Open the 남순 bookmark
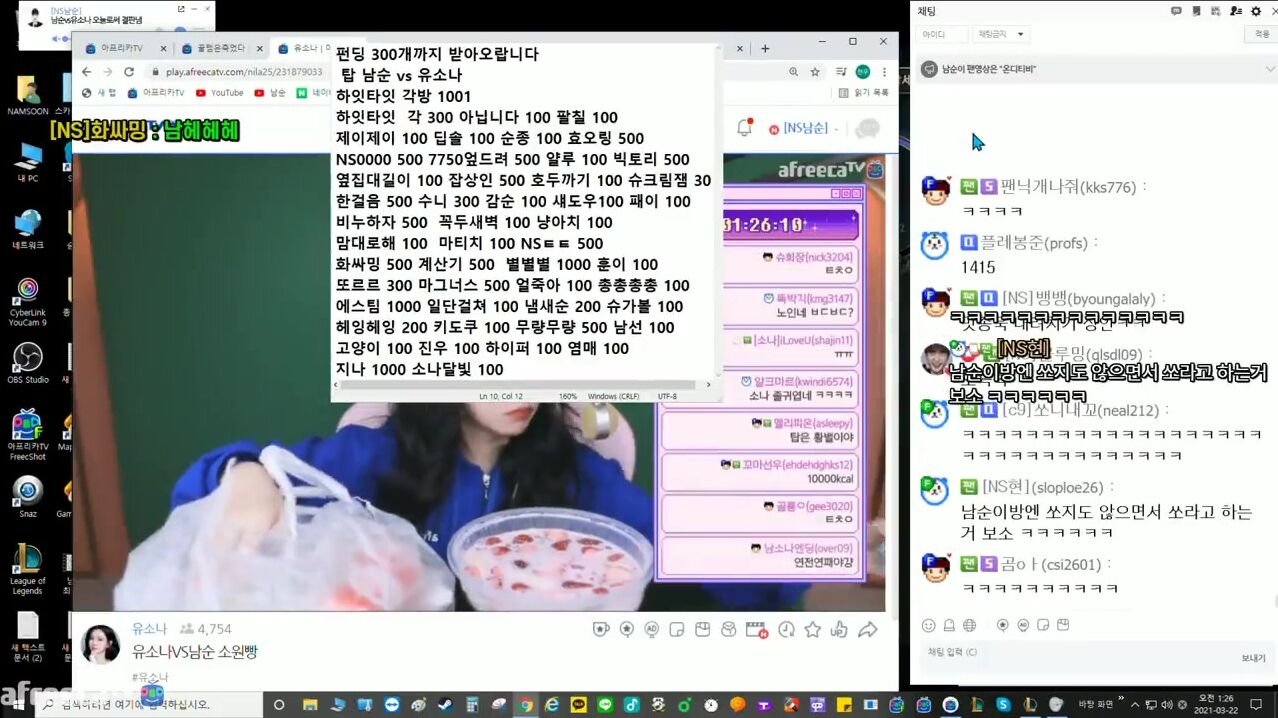The image size is (1278, 718). click(270, 93)
